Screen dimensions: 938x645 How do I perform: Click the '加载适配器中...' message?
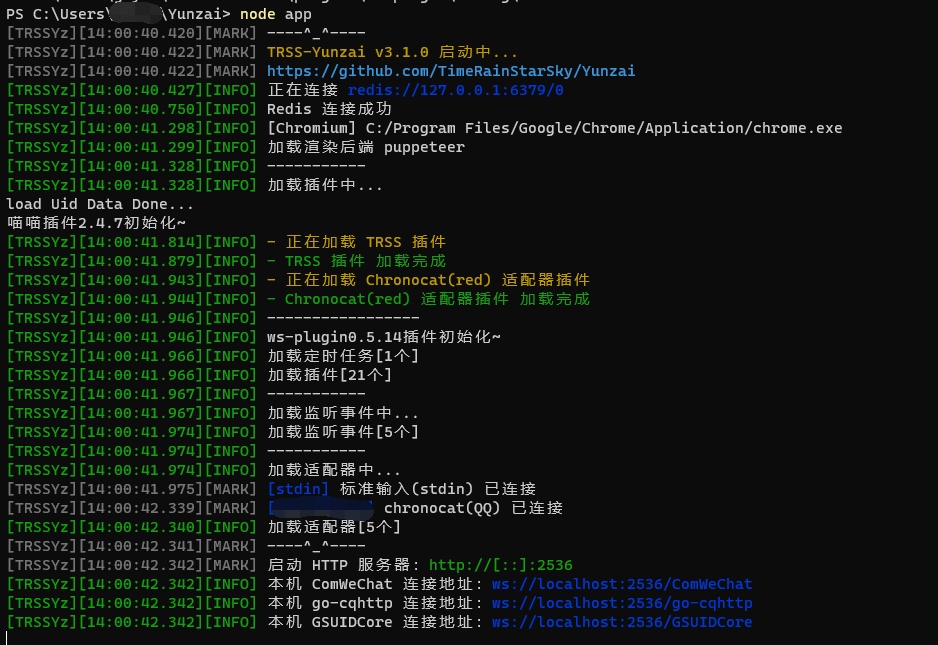334,470
